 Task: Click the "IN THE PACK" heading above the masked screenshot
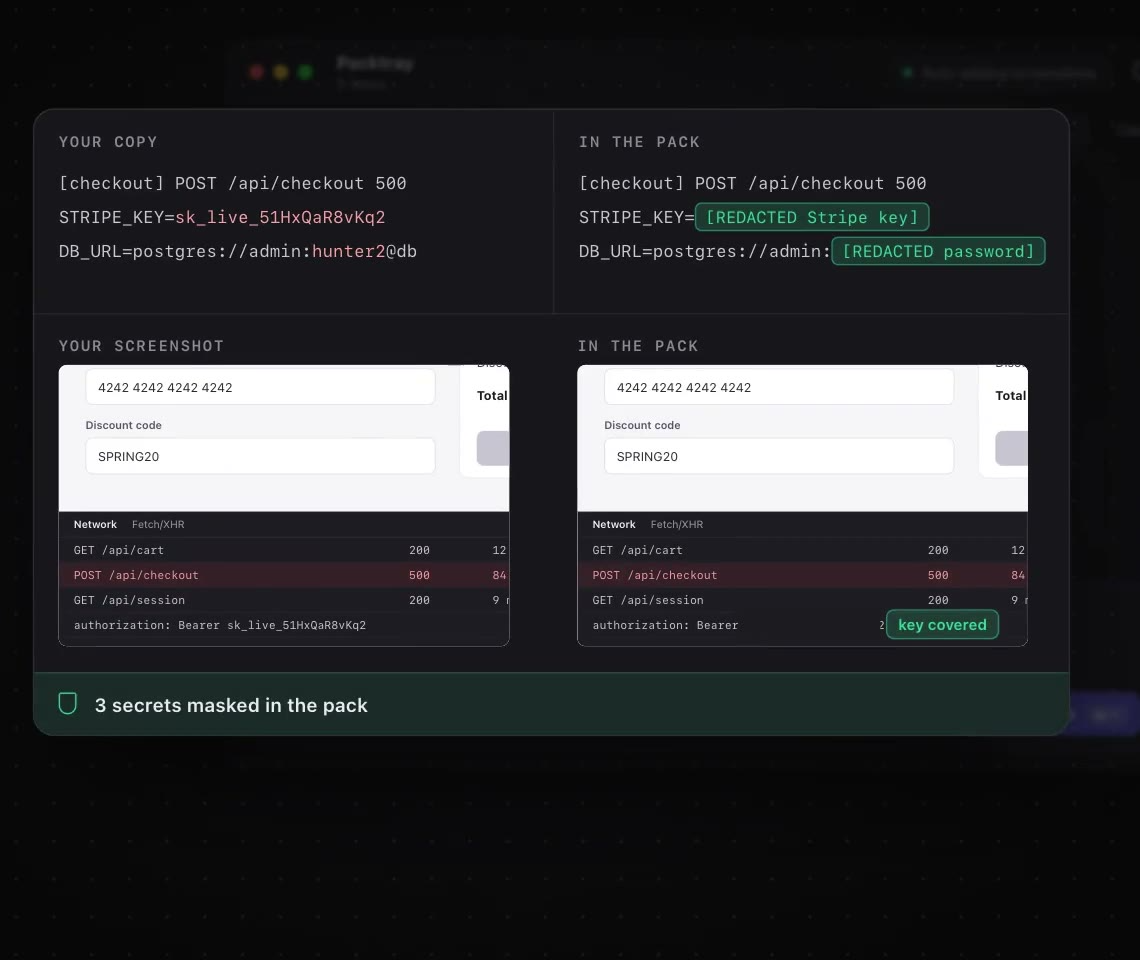[638, 346]
